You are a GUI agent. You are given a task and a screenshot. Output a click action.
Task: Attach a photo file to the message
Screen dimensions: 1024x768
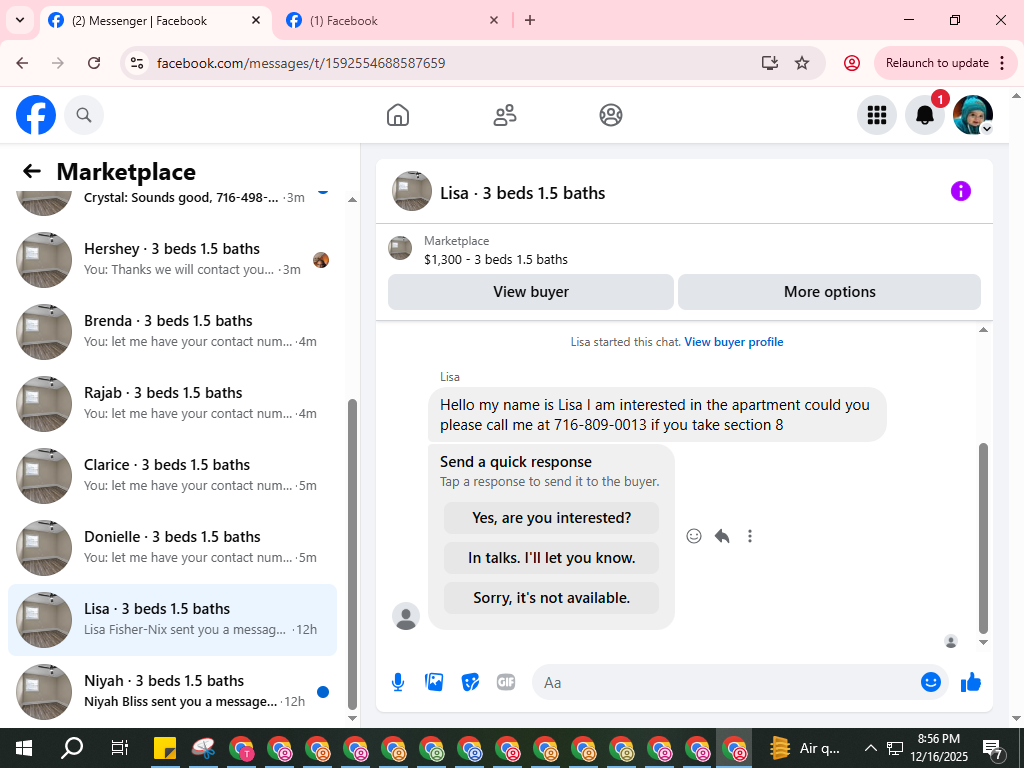click(x=434, y=682)
